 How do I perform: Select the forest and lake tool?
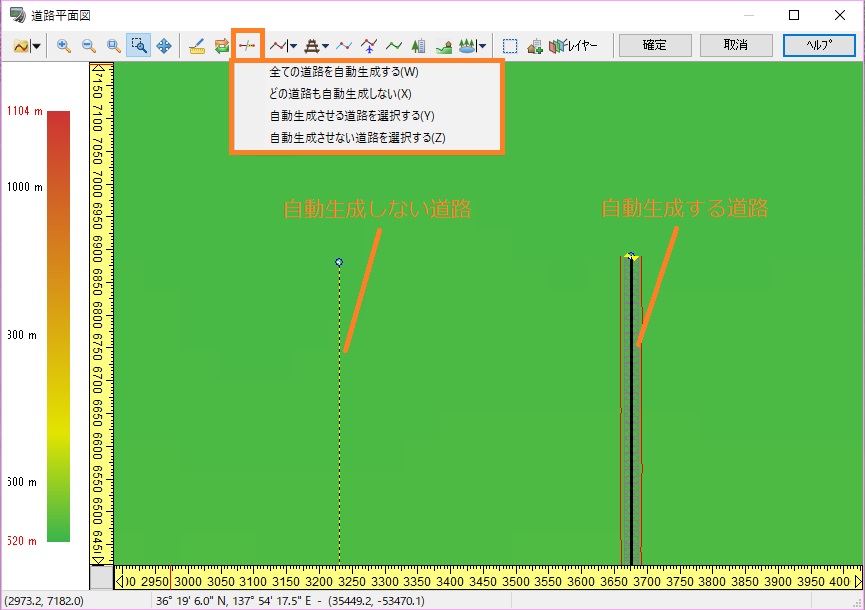click(468, 46)
